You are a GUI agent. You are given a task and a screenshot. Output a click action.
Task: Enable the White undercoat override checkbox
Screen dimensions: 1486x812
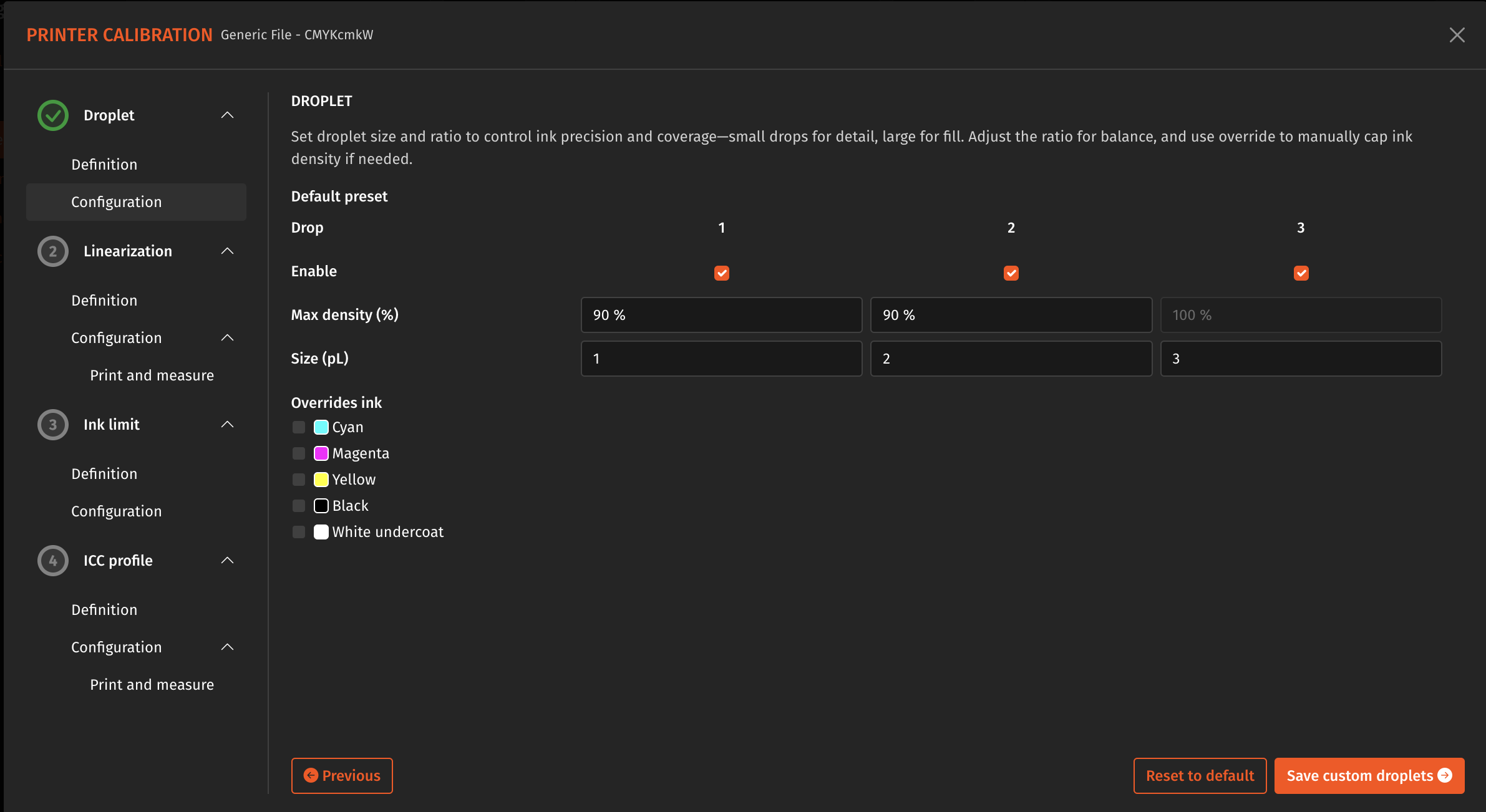(298, 531)
